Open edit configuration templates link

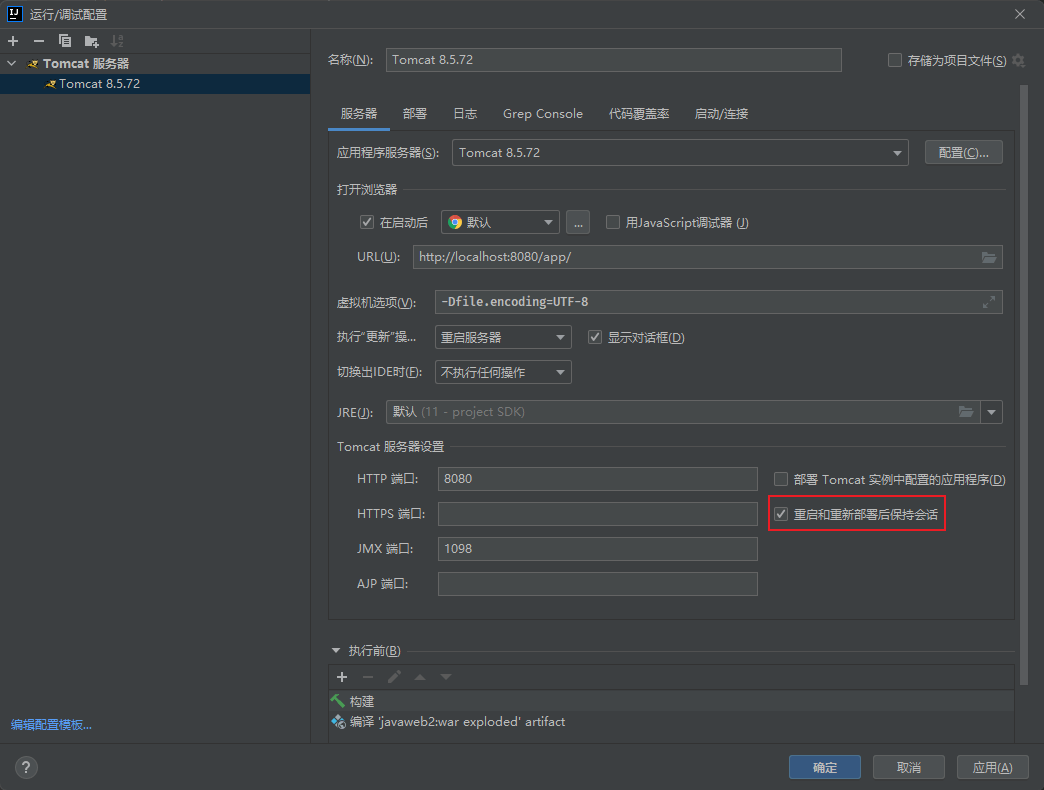click(51, 725)
